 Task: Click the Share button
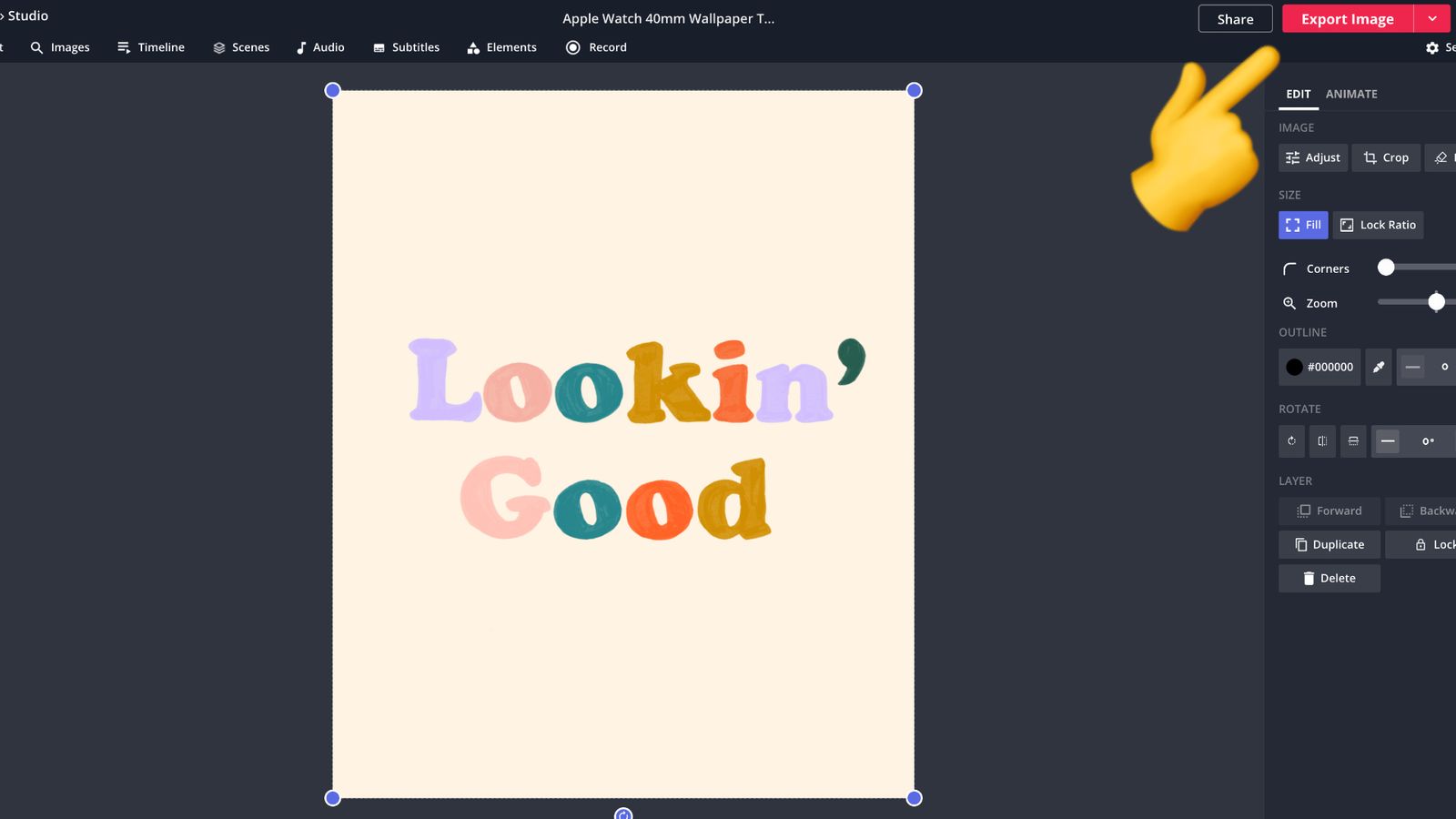pos(1235,18)
